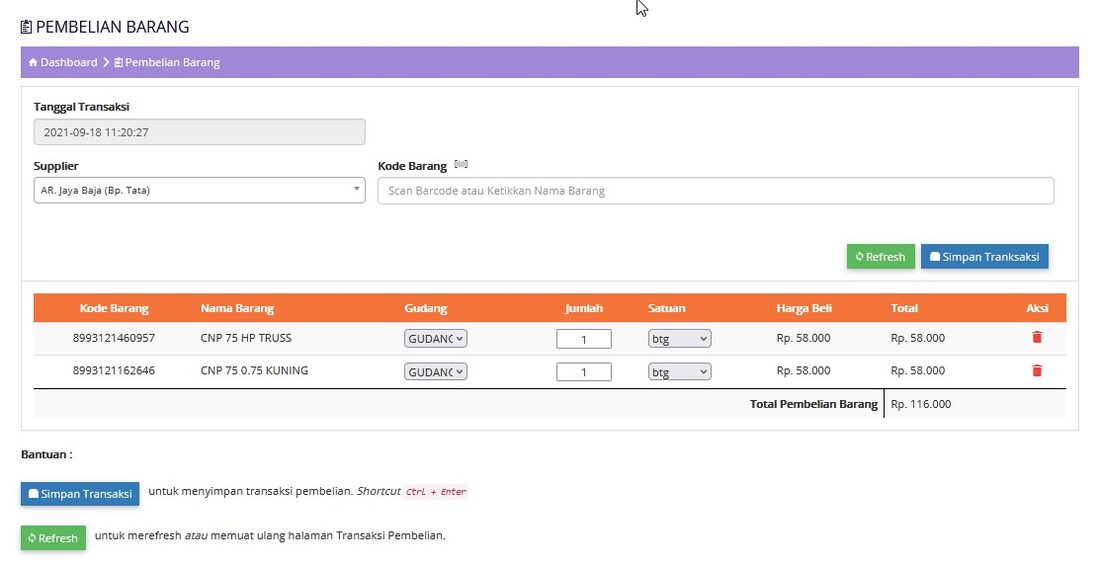Go to Dashboard breadcrumb link
1100x566 pixels.
[x=69, y=62]
